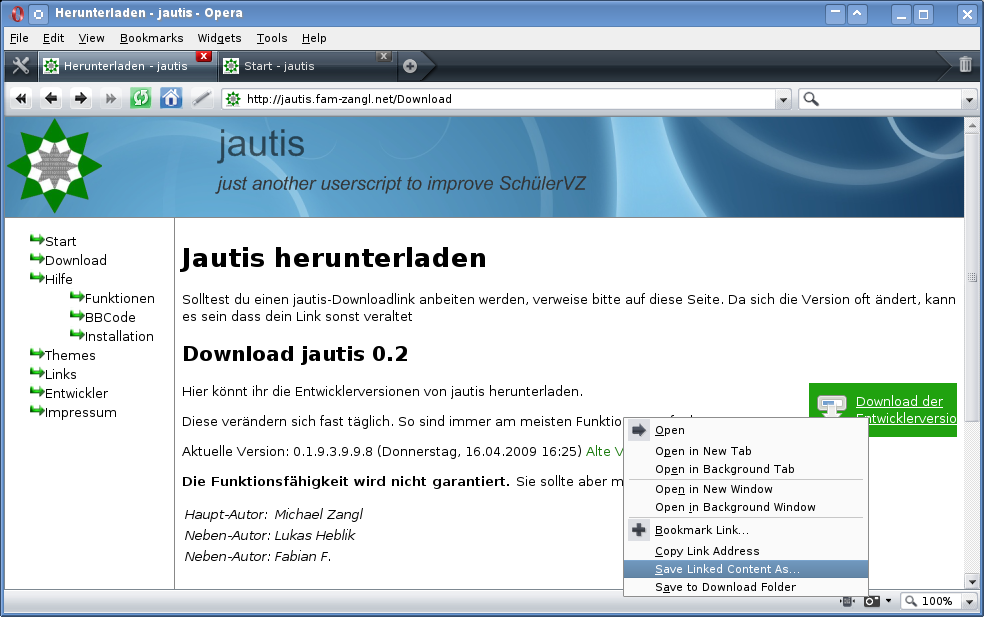
Task: Open the zoom level dropdown arrow
Action: (x=970, y=601)
